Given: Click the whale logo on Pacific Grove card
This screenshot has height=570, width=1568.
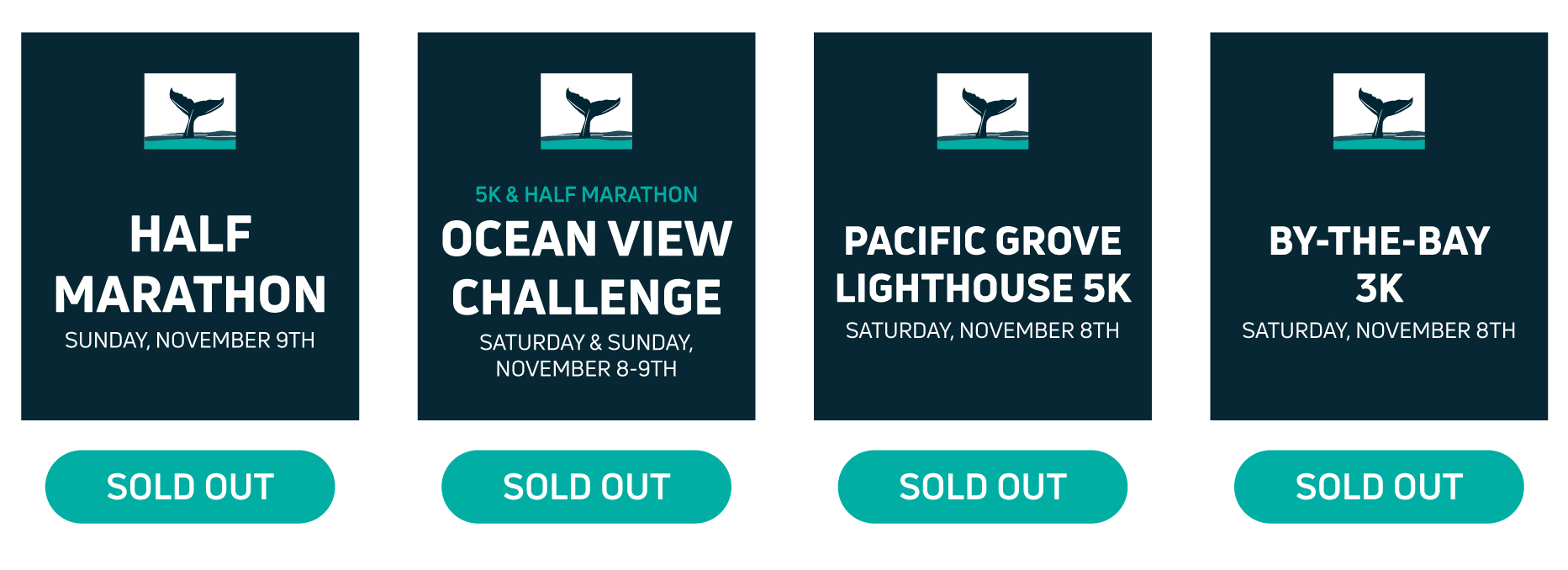Looking at the screenshot, I should click(982, 111).
